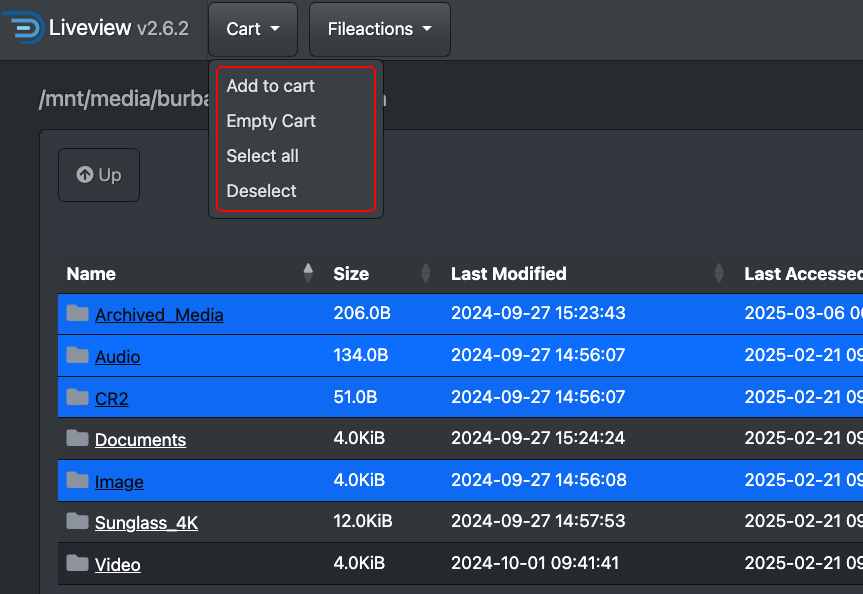
Task: Expand the Fileactions dropdown
Action: tap(379, 29)
